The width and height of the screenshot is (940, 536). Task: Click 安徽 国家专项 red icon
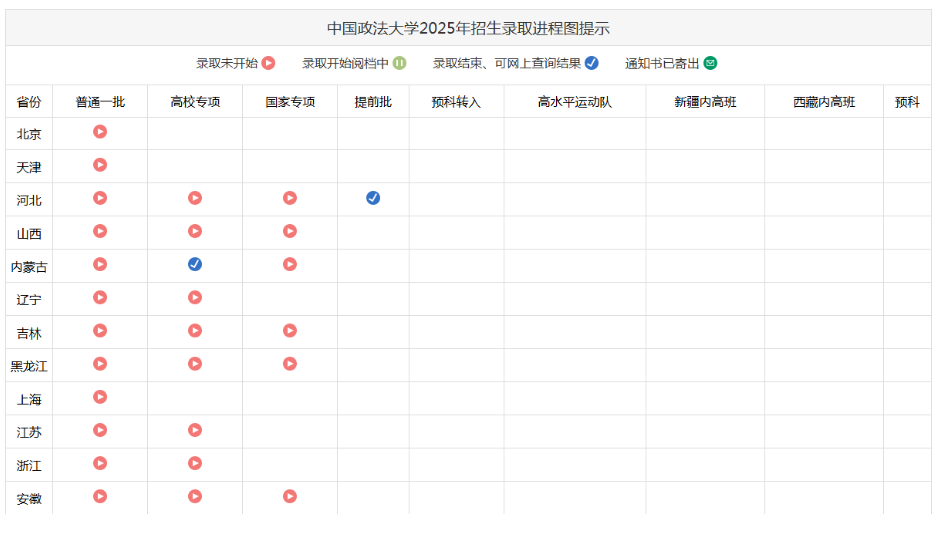(x=290, y=496)
